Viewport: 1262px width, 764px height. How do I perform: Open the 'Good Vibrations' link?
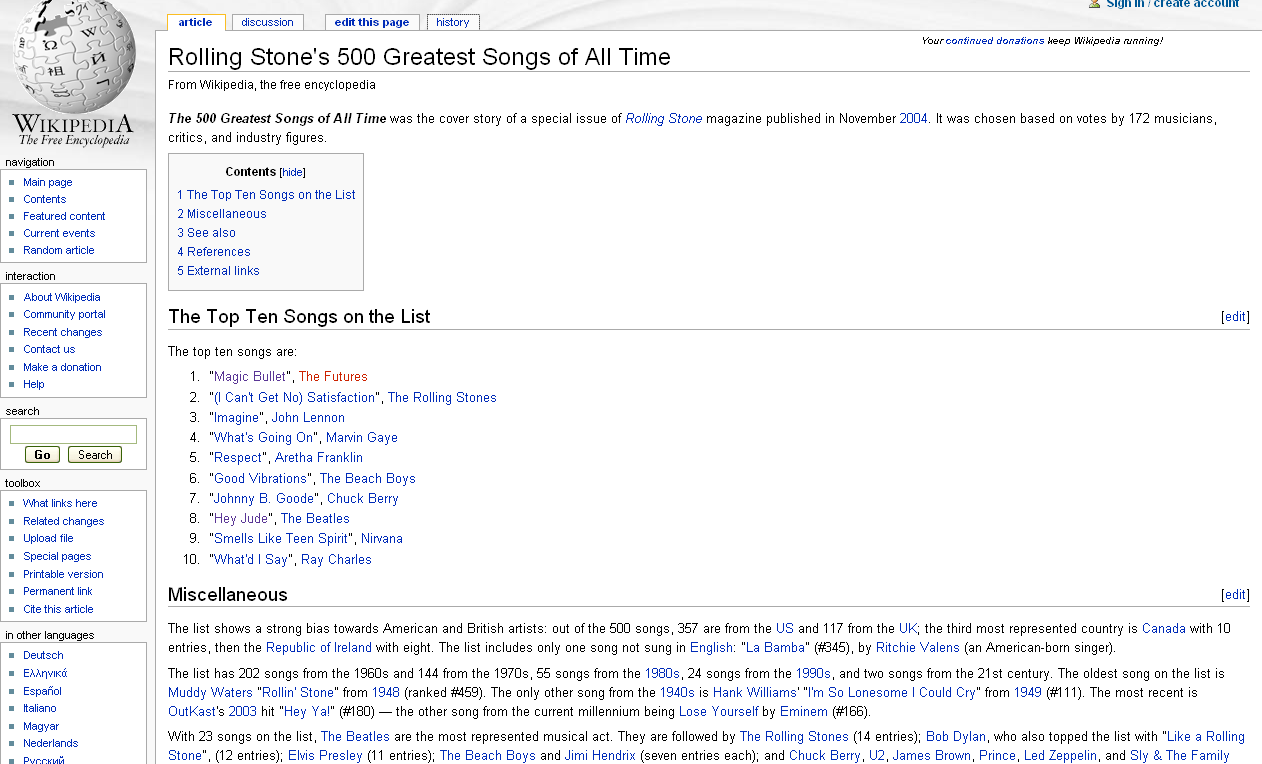click(261, 479)
